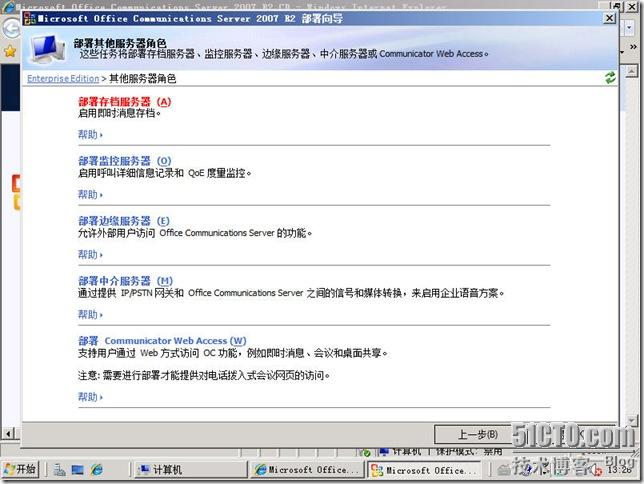644x484 pixels.
Task: Open the 部署存档服务器 (A) link
Action: pos(124,101)
